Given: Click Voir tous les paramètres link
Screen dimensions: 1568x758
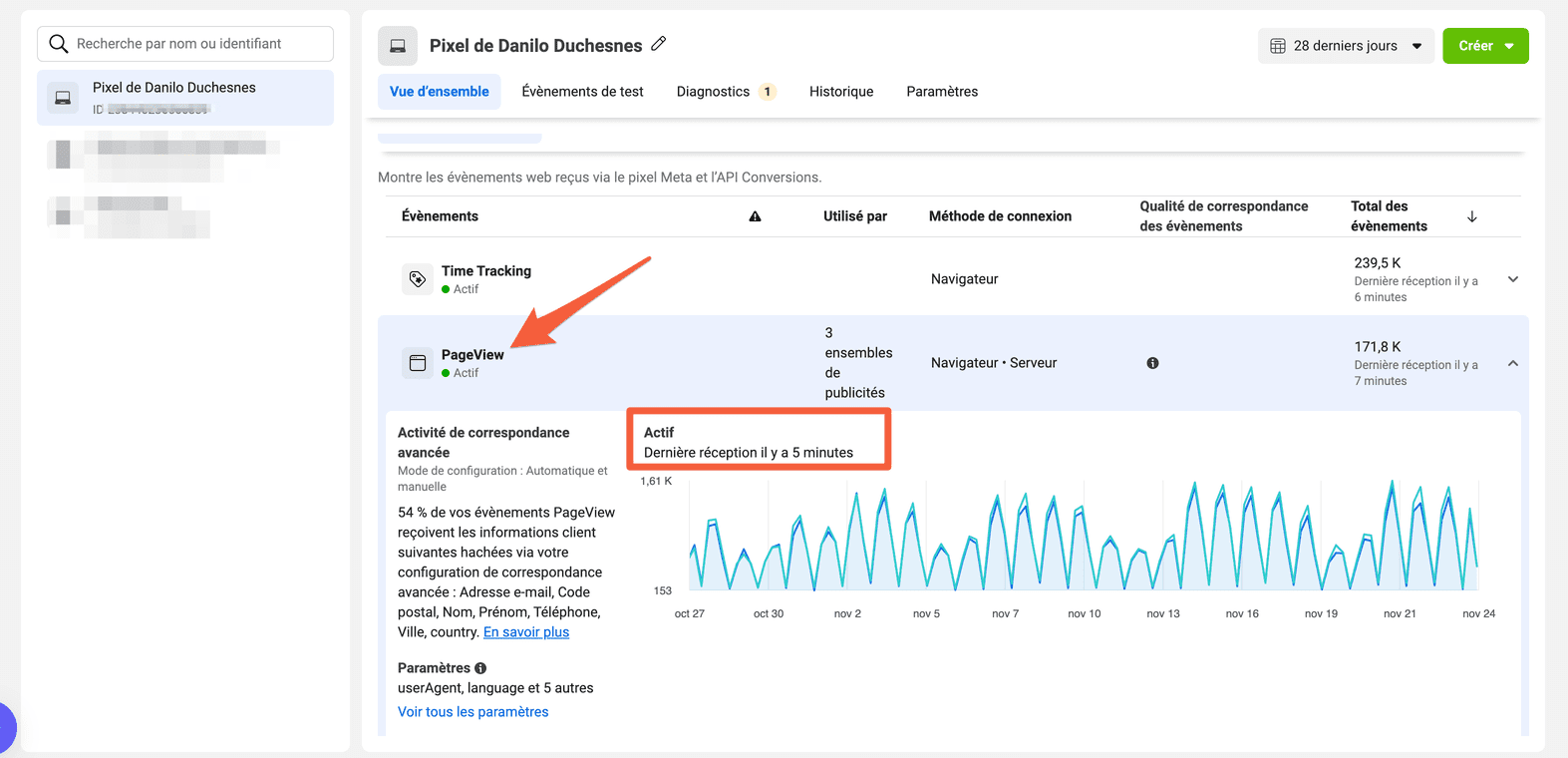Looking at the screenshot, I should (473, 712).
